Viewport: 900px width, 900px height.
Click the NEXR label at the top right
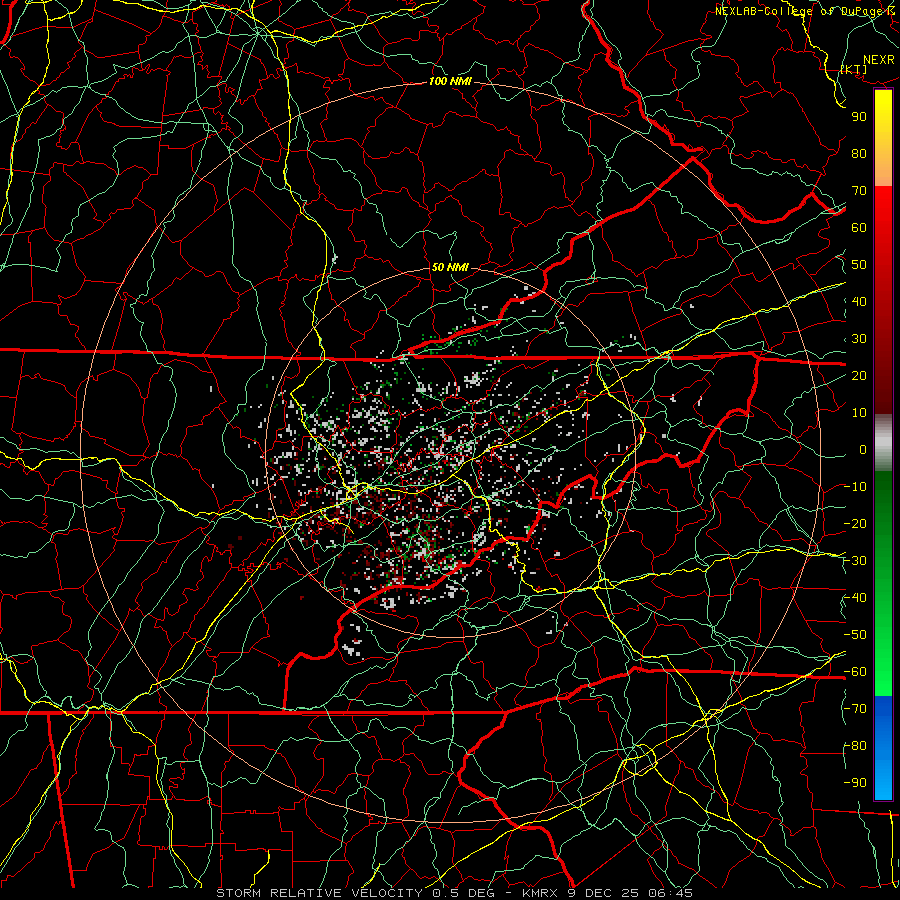tap(879, 60)
